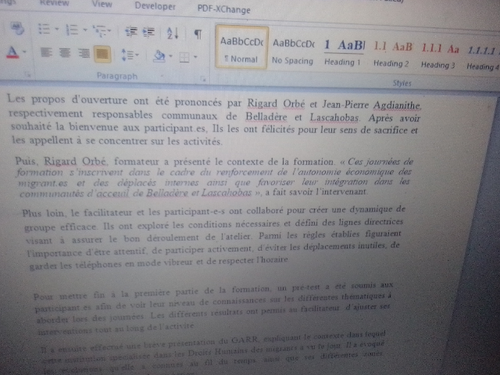Click the word "pré-test" in fourth paragraph
This screenshot has height=375, width=500.
point(306,287)
